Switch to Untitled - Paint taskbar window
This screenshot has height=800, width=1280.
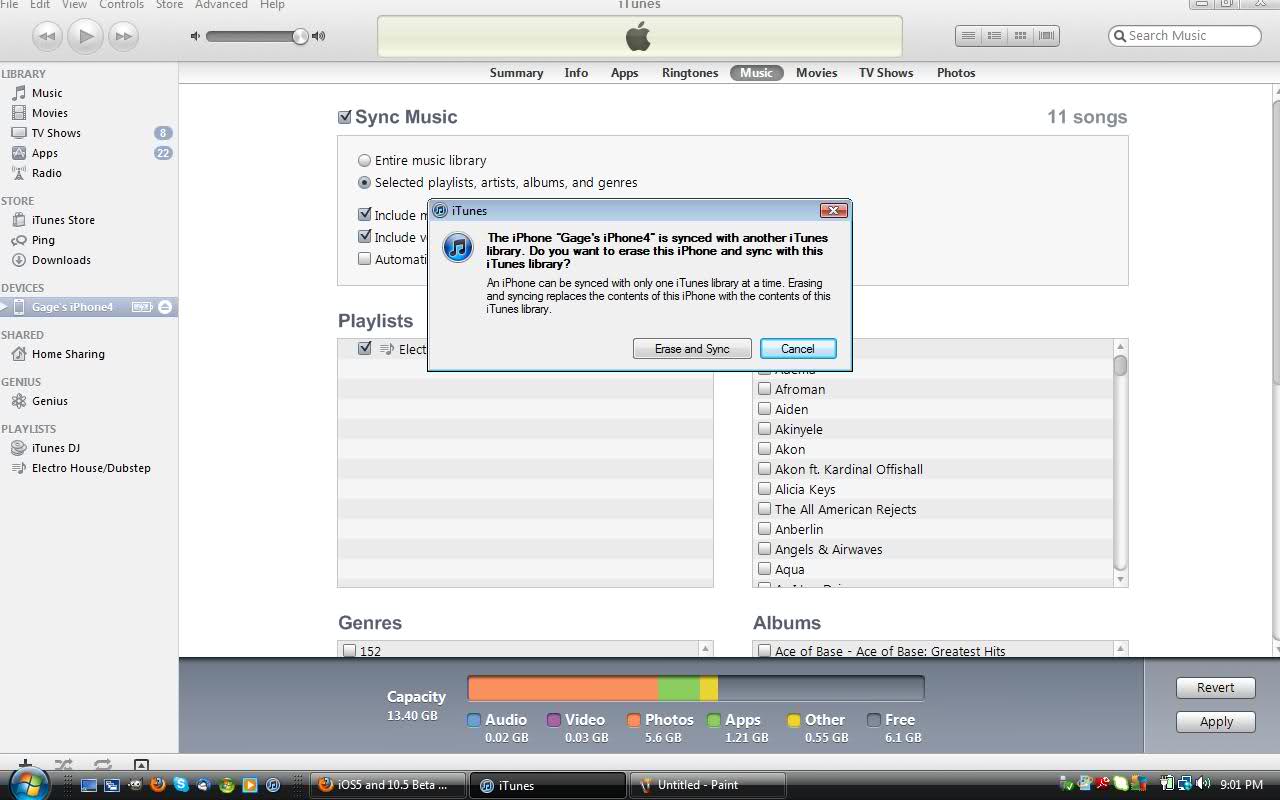click(706, 785)
